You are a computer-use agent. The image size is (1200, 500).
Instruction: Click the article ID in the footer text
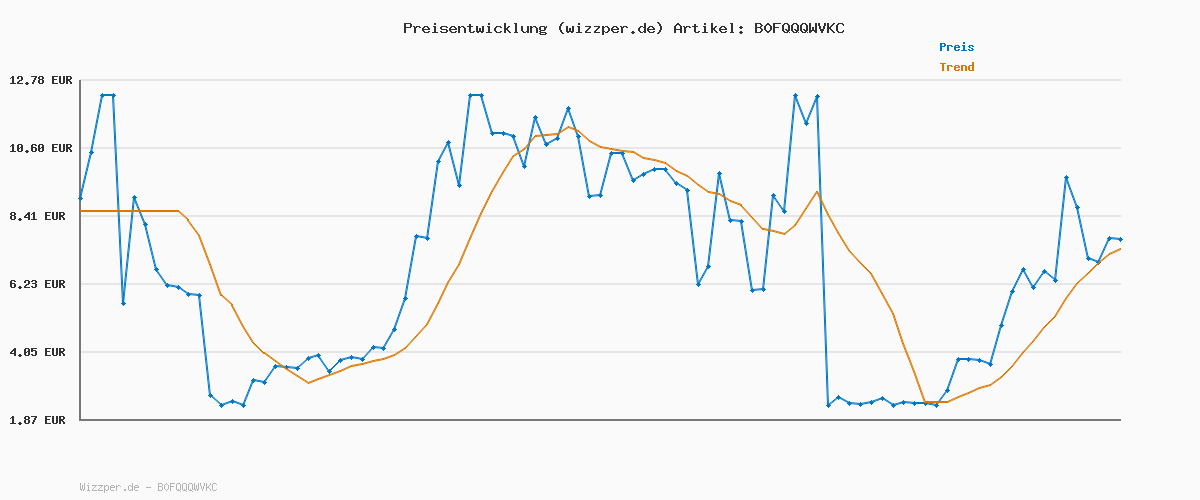pyautogui.click(x=187, y=487)
